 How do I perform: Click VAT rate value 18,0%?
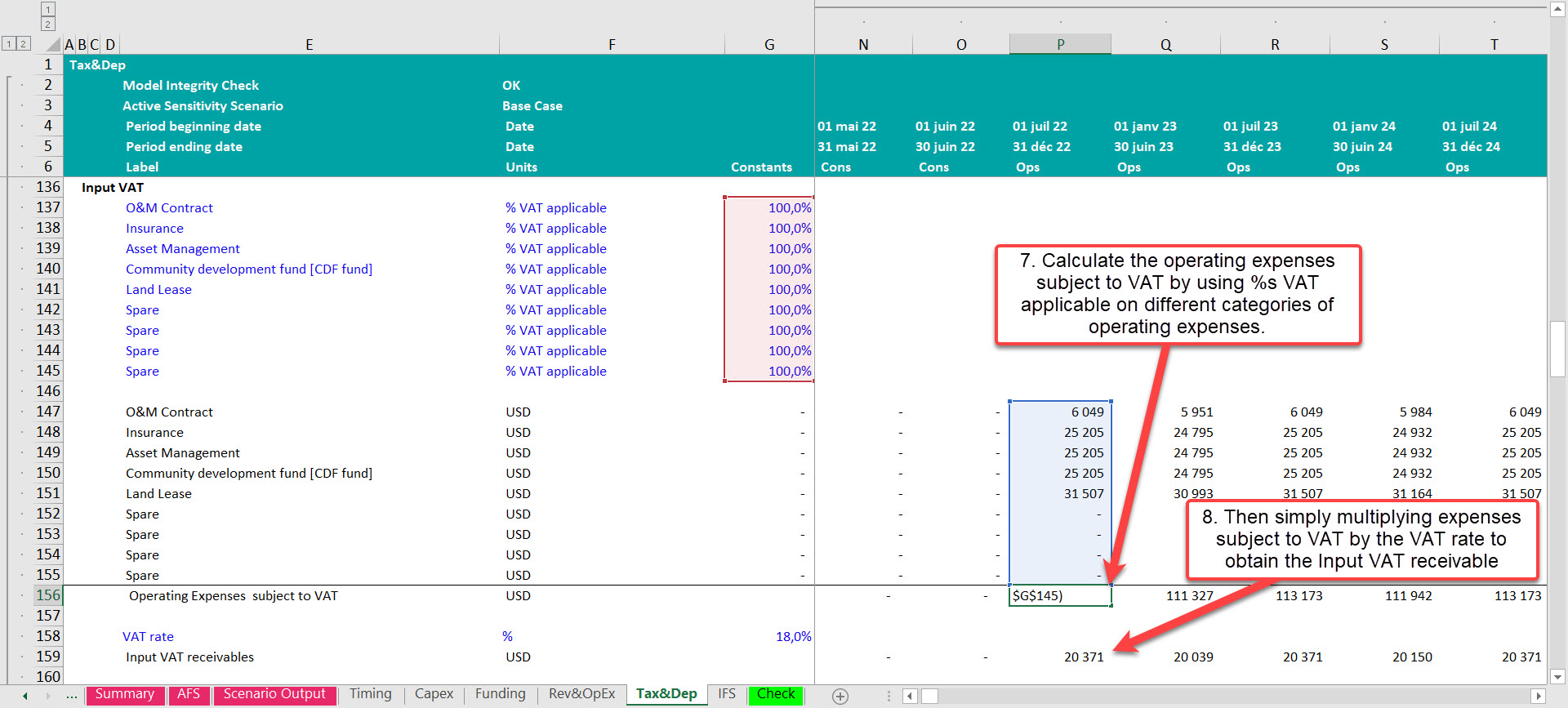tap(793, 636)
